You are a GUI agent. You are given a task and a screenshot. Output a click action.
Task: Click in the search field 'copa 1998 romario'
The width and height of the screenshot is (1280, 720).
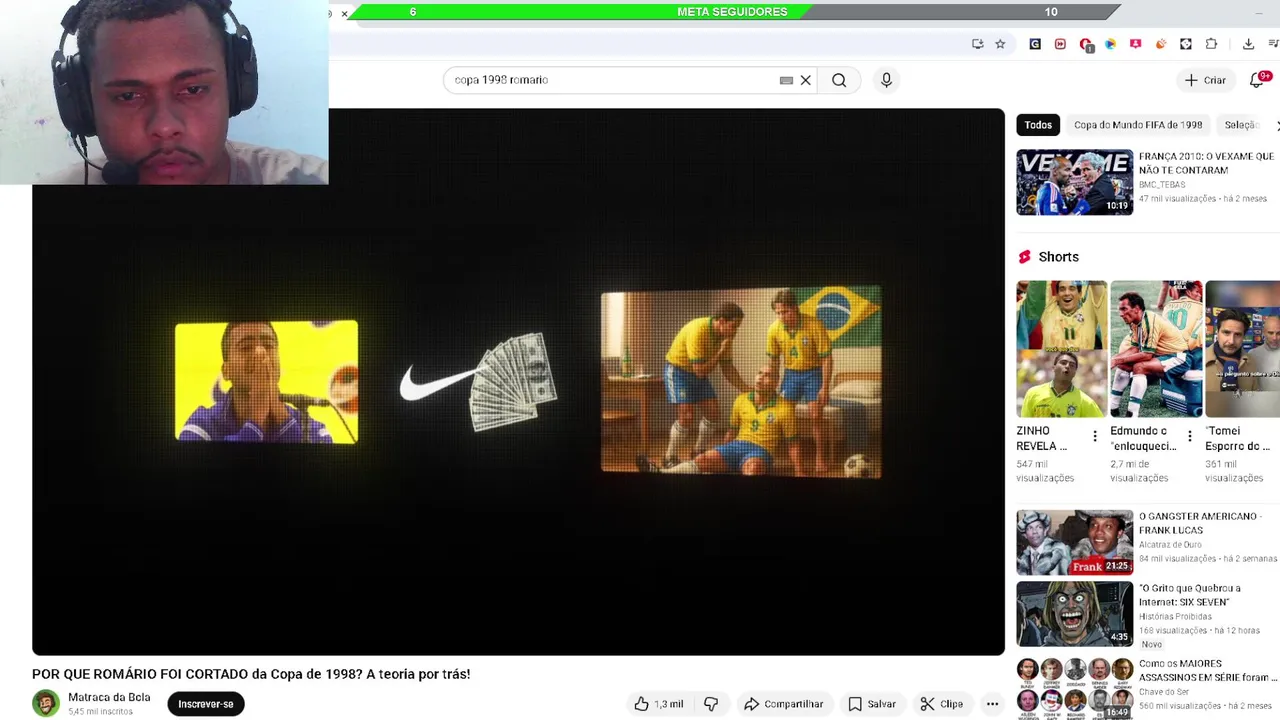[x=610, y=80]
